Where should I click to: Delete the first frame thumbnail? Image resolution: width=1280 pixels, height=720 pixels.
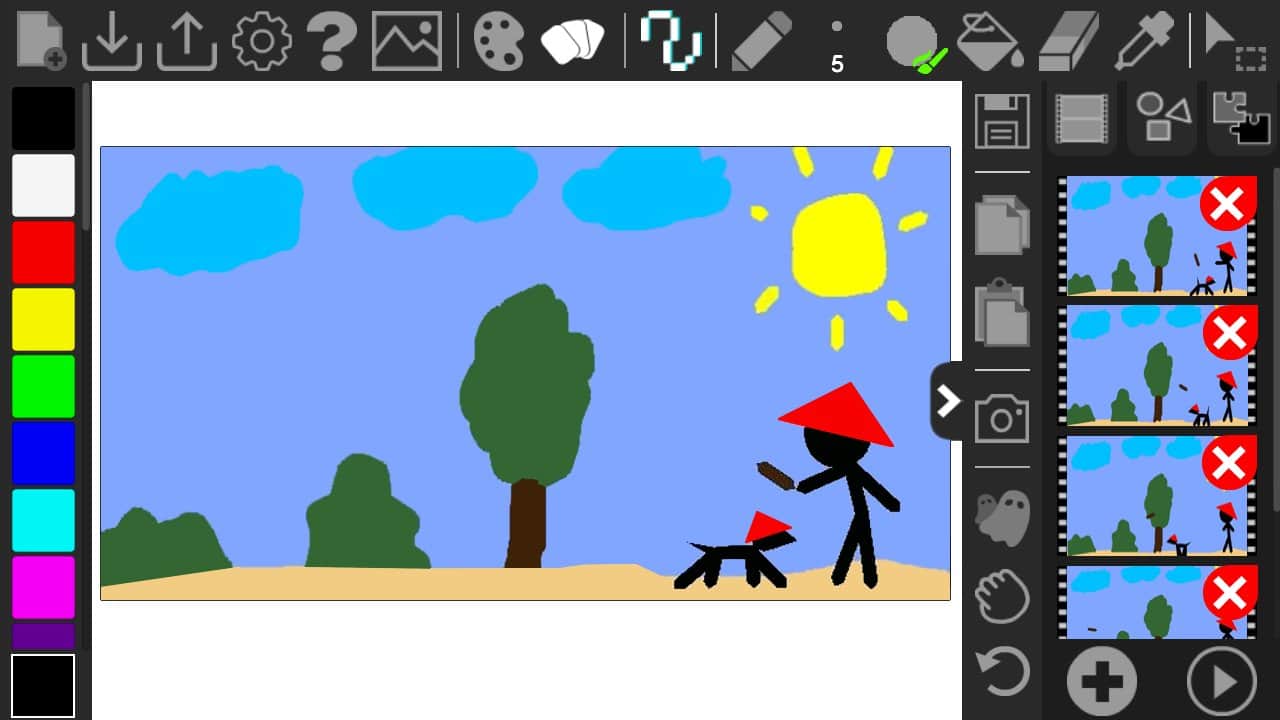point(1228,205)
